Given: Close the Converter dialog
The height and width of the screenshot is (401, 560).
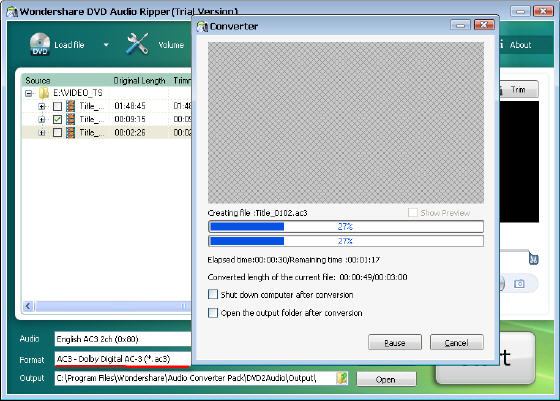Looking at the screenshot, I should [484, 25].
